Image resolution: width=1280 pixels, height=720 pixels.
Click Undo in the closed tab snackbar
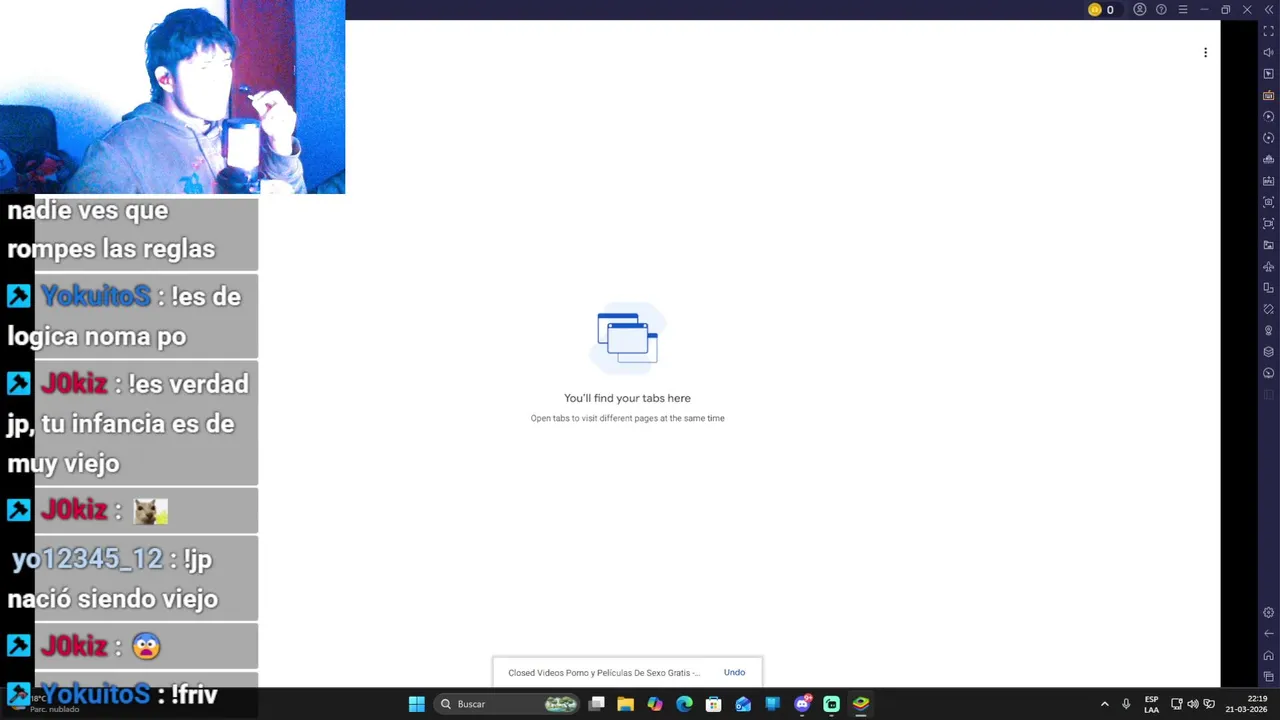coord(734,673)
